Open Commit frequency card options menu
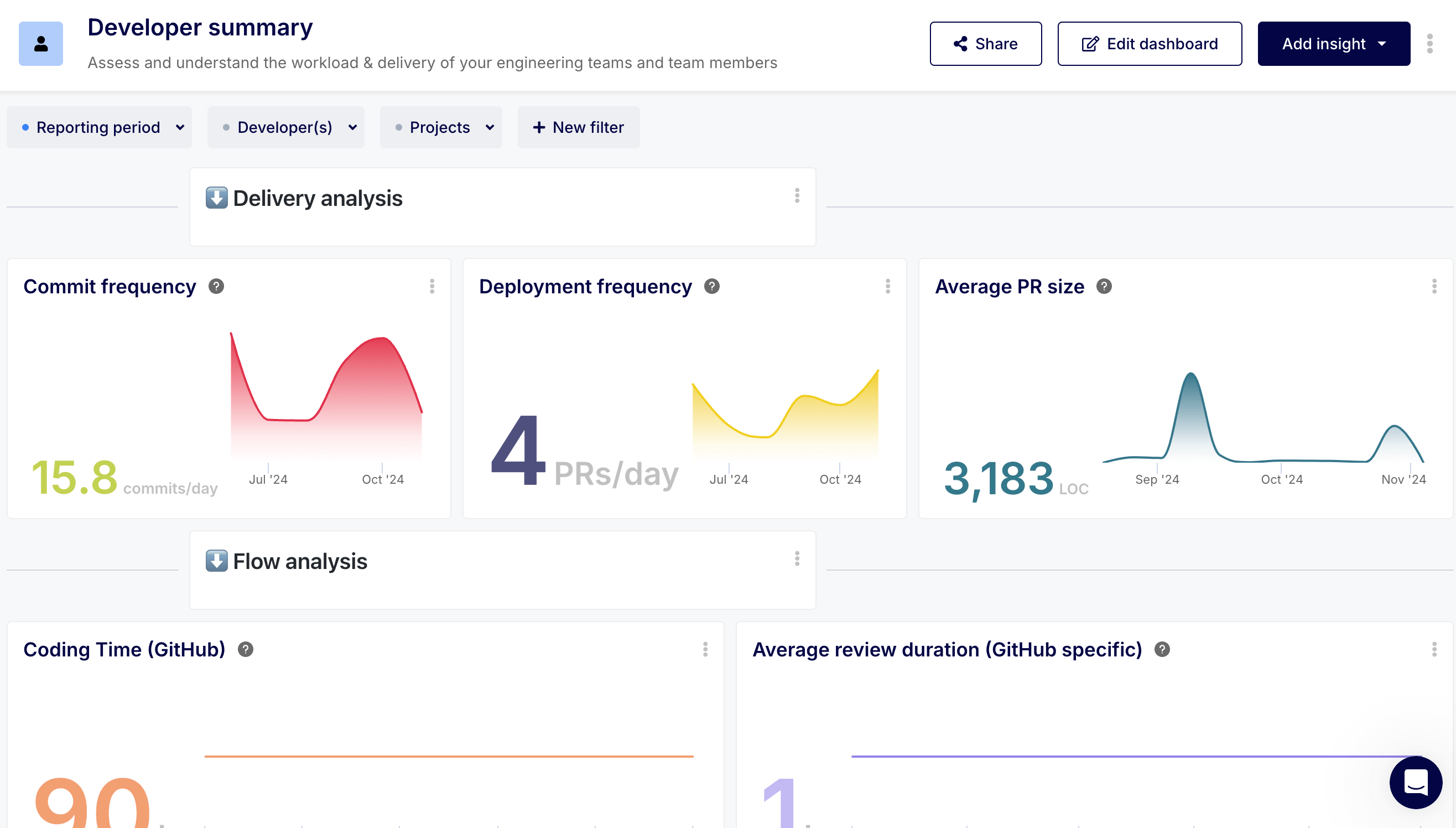 (432, 286)
